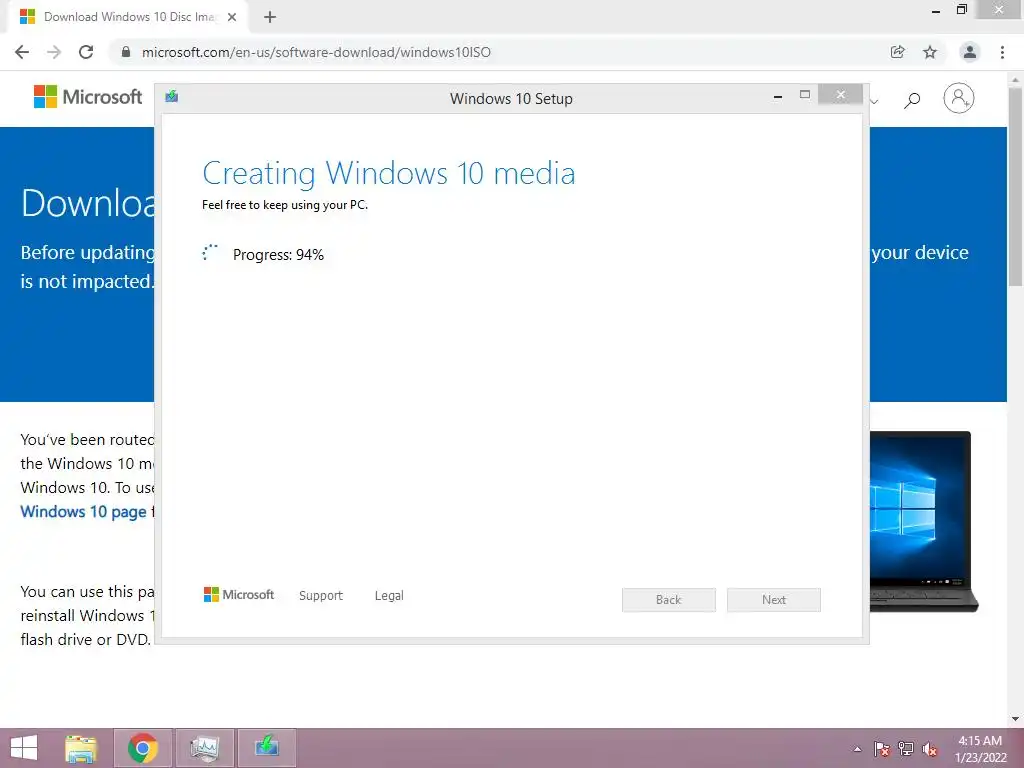Click Chrome's forward arrow
Image resolution: width=1024 pixels, height=768 pixels.
pos(54,52)
